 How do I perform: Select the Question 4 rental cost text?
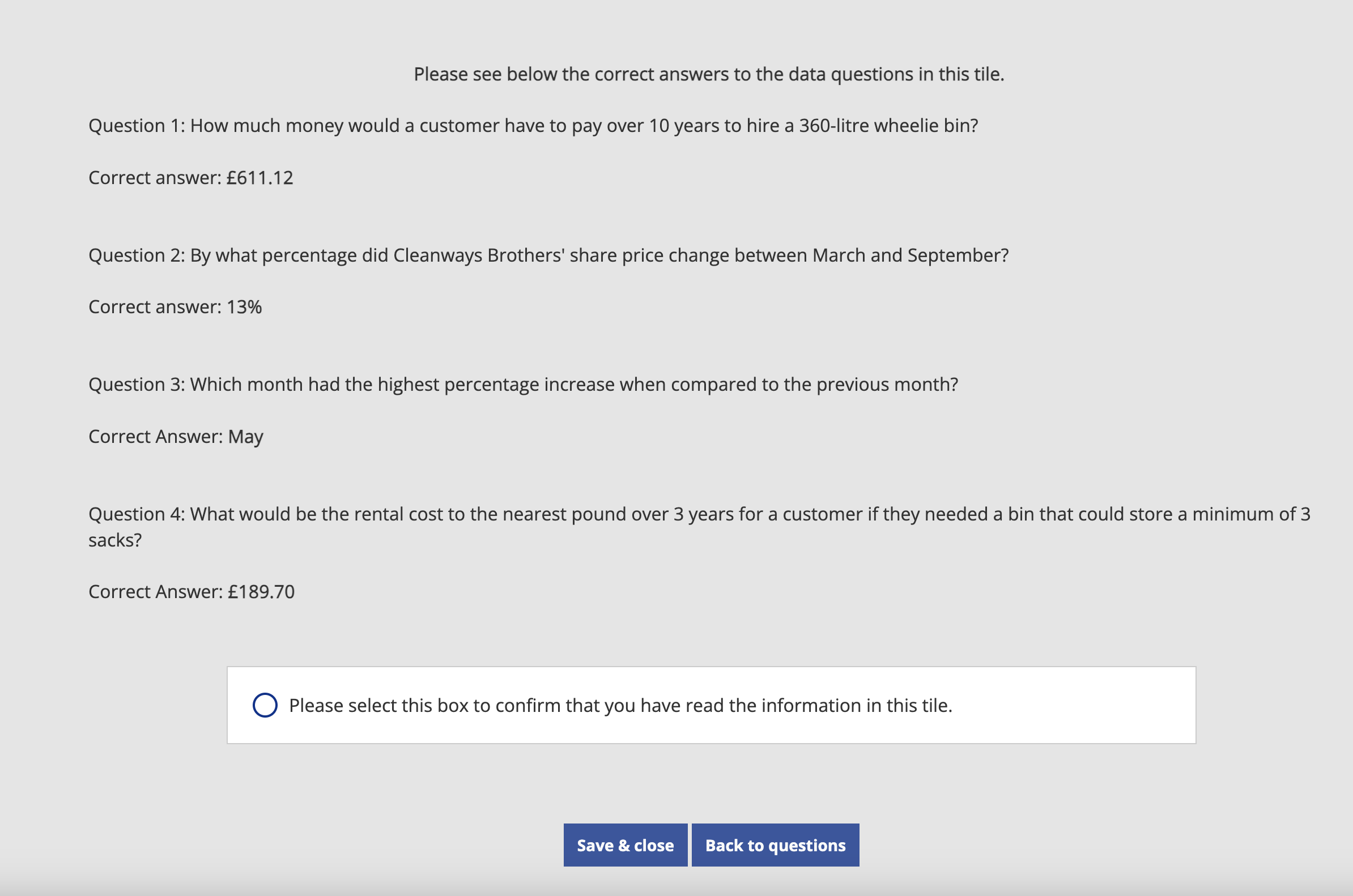point(699,513)
